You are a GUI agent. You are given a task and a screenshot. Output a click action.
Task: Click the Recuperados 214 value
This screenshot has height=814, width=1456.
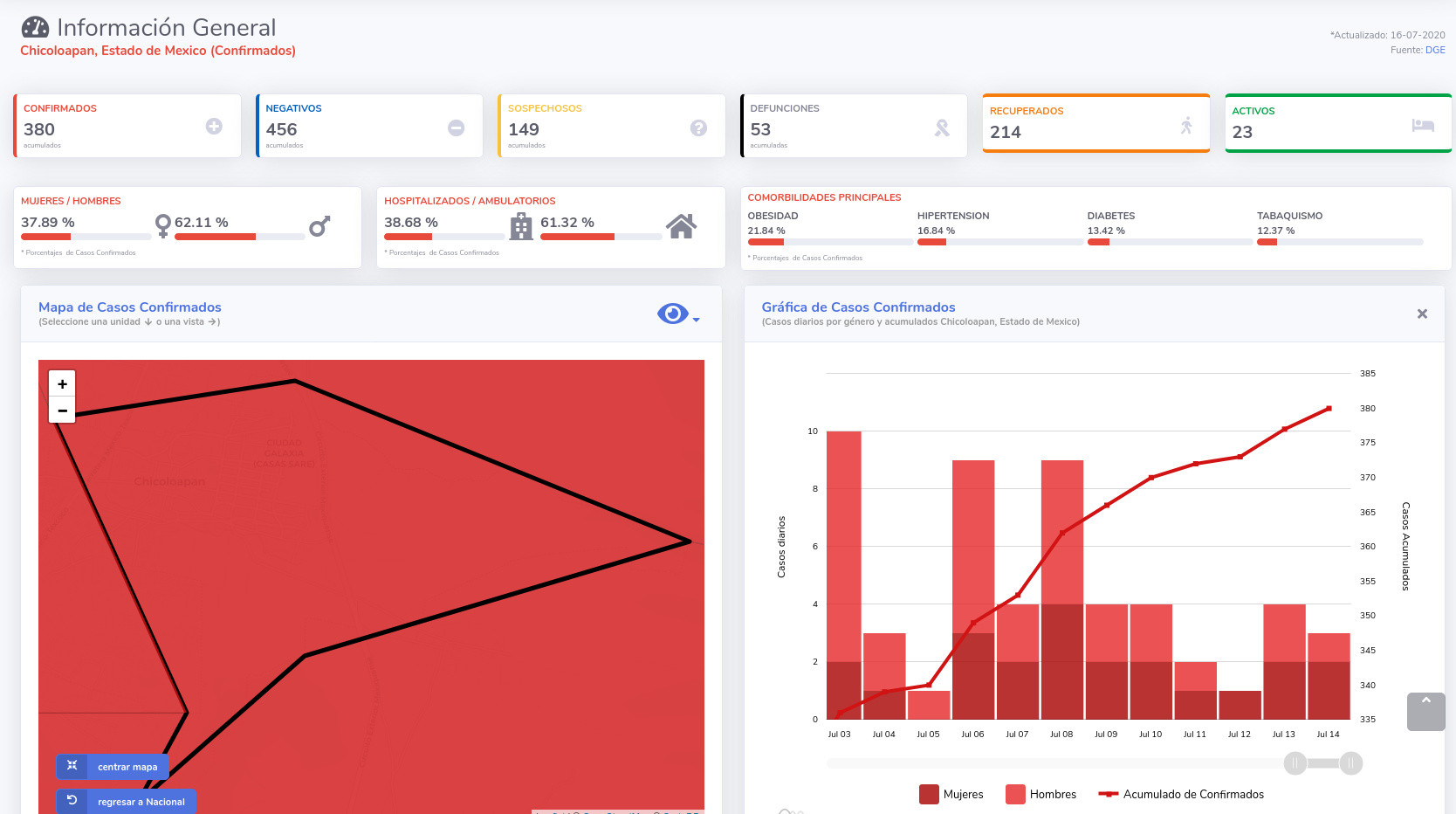tap(1006, 132)
